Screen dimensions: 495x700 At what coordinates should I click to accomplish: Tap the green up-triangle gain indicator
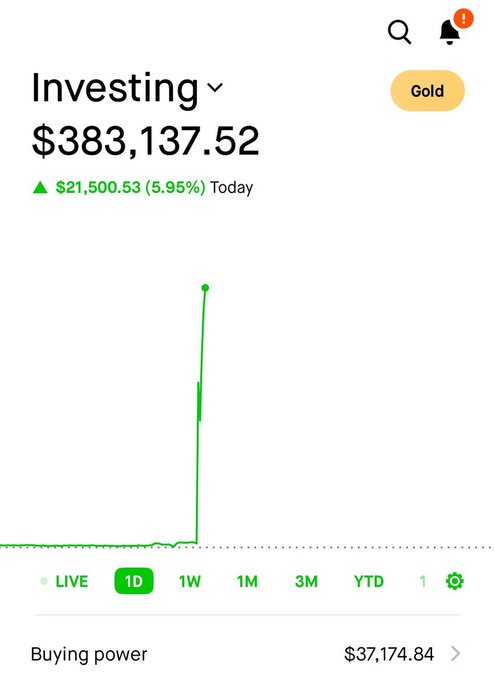tap(40, 188)
